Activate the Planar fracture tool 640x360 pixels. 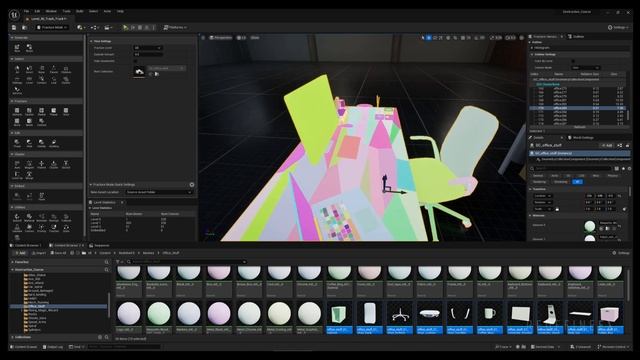pyautogui.click(x=54, y=111)
